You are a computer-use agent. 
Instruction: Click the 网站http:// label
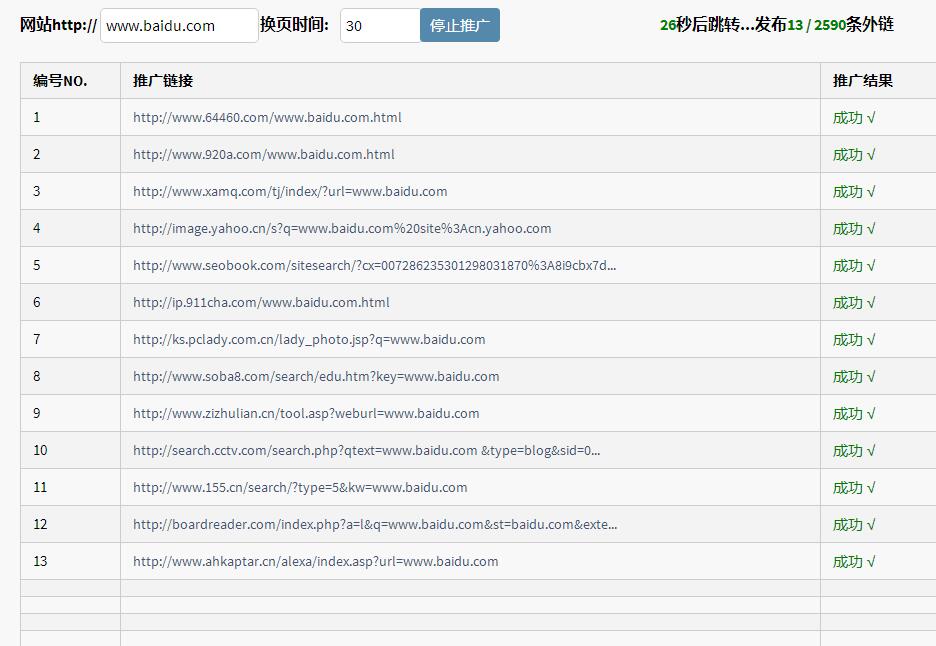click(x=58, y=25)
